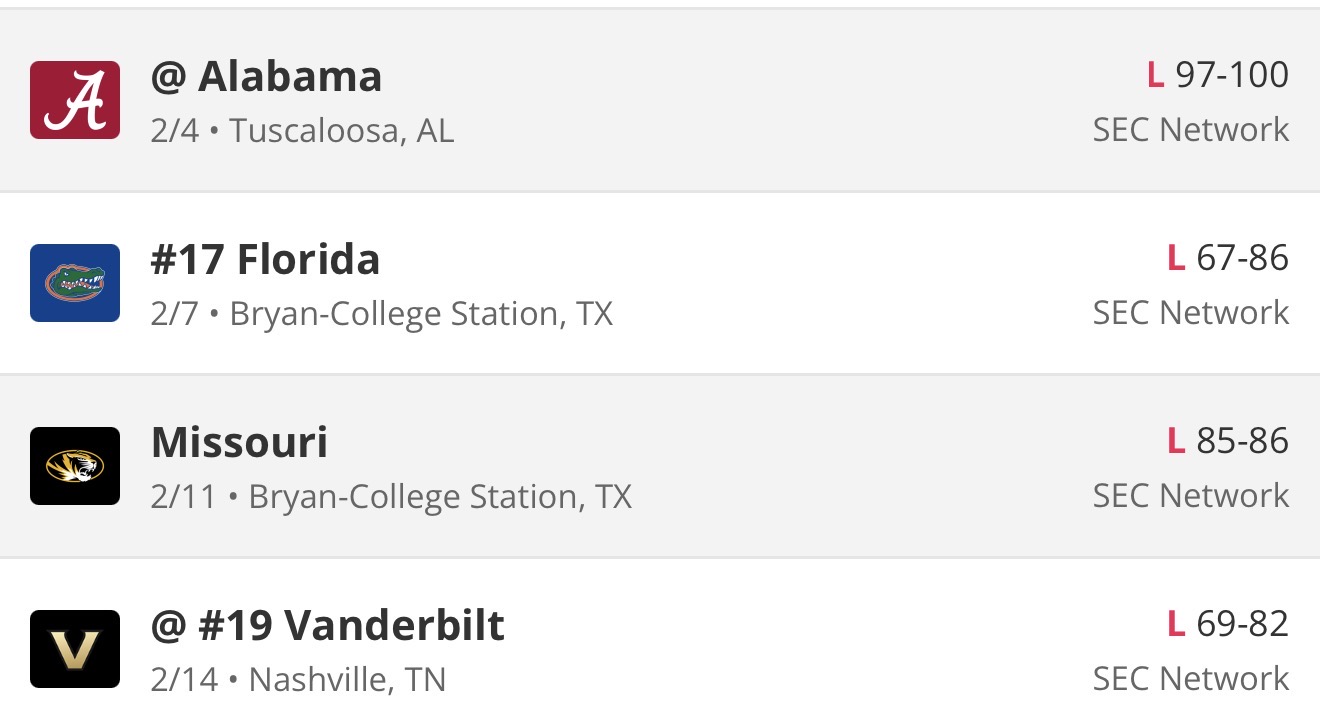Viewport: 1320px width, 727px height.
Task: Click the 69-82 loss result
Action: coord(1228,624)
